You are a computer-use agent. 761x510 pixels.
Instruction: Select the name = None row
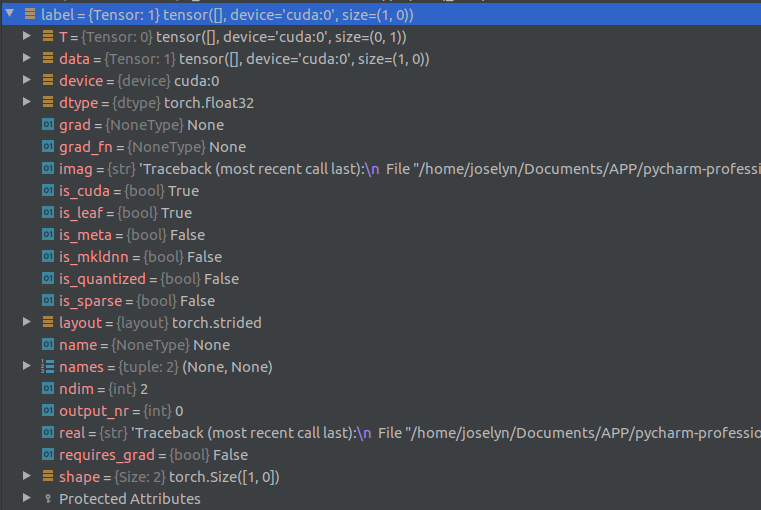145,345
